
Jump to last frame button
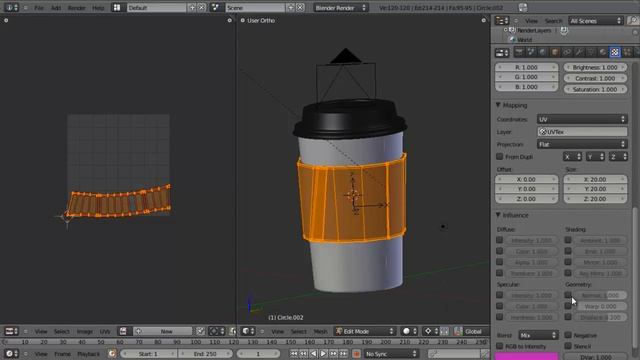pyautogui.click(x=343, y=353)
